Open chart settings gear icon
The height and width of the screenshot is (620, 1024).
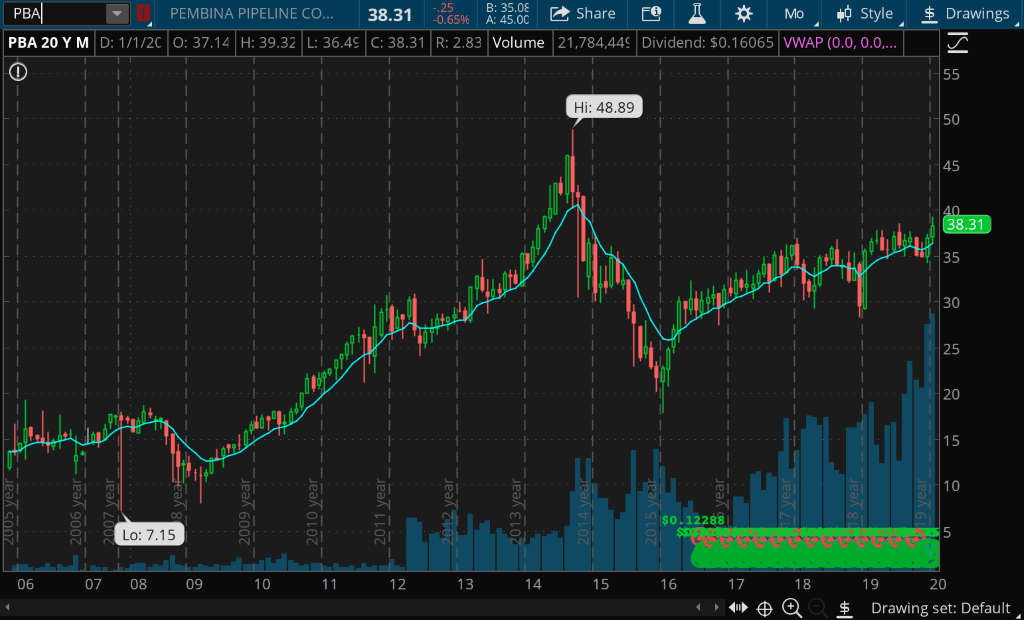coord(744,14)
